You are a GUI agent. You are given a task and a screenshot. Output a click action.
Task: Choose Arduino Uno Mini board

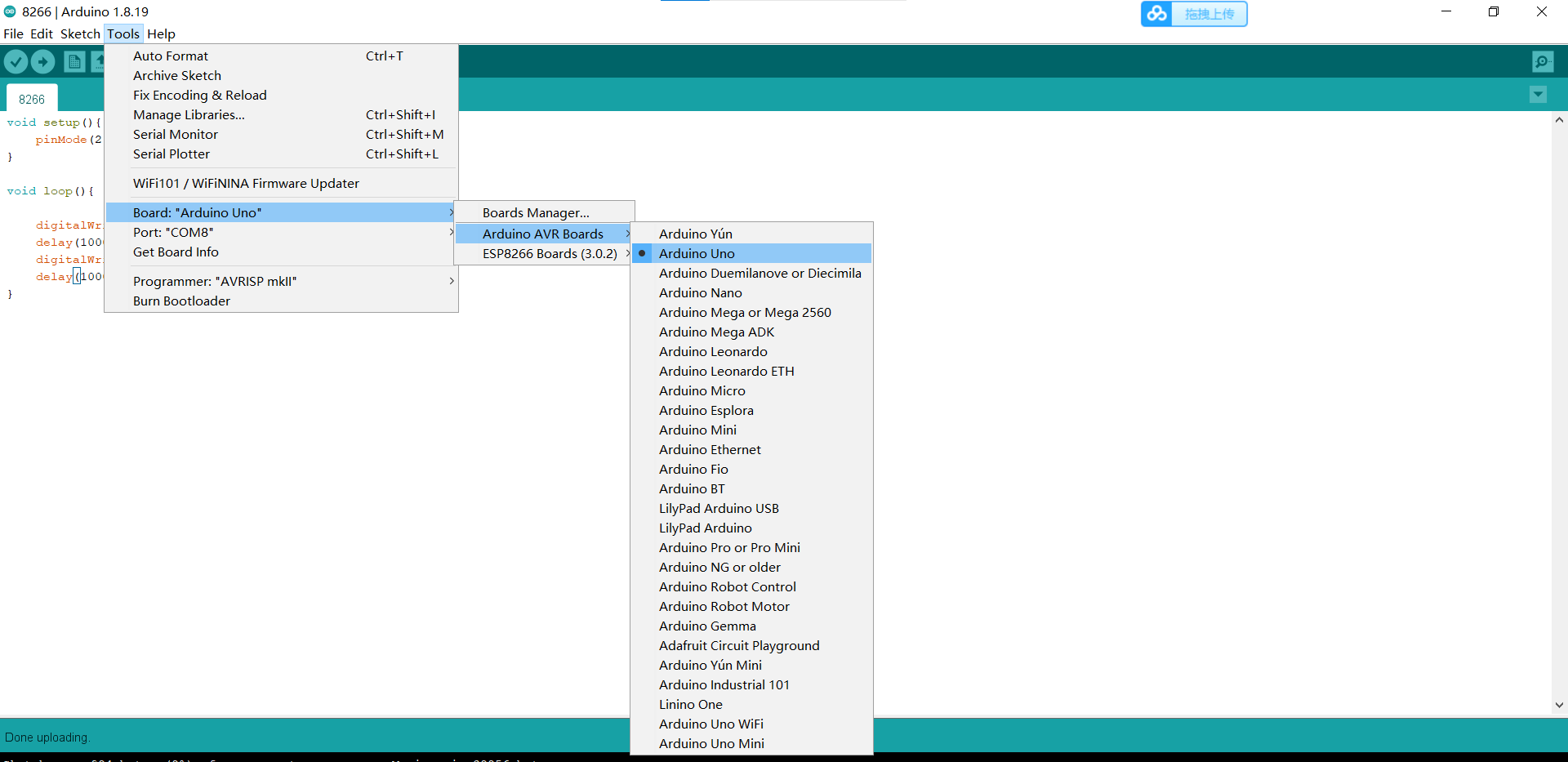coord(751,743)
